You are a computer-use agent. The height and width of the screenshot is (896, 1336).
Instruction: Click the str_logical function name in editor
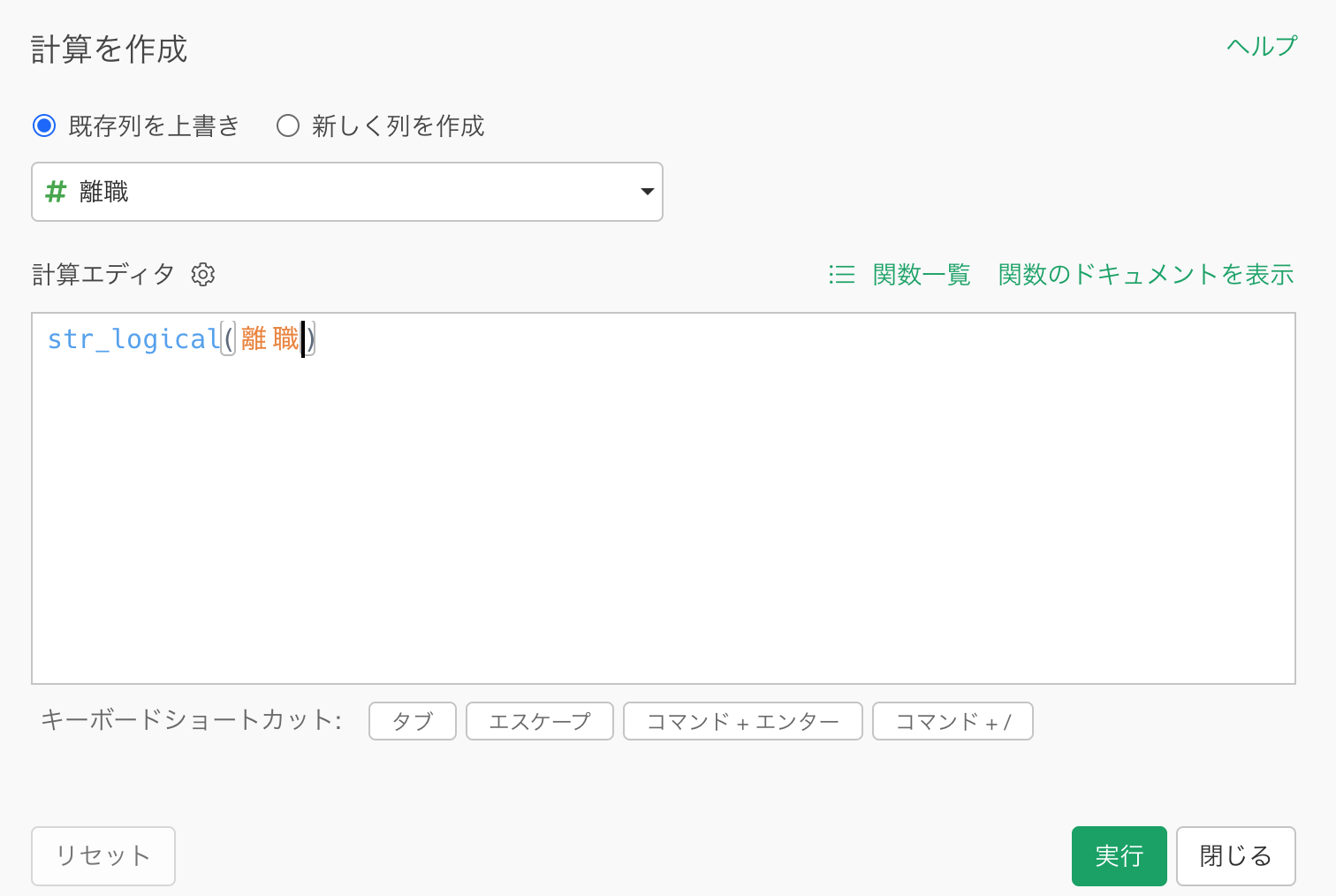click(133, 339)
